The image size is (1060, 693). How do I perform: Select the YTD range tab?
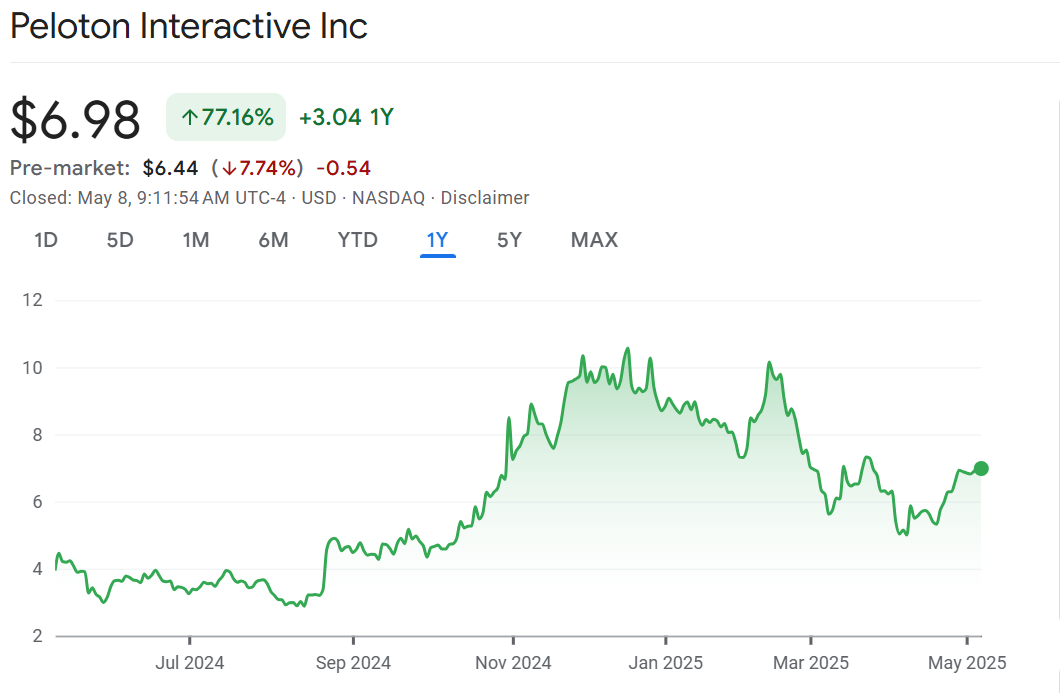tap(357, 240)
